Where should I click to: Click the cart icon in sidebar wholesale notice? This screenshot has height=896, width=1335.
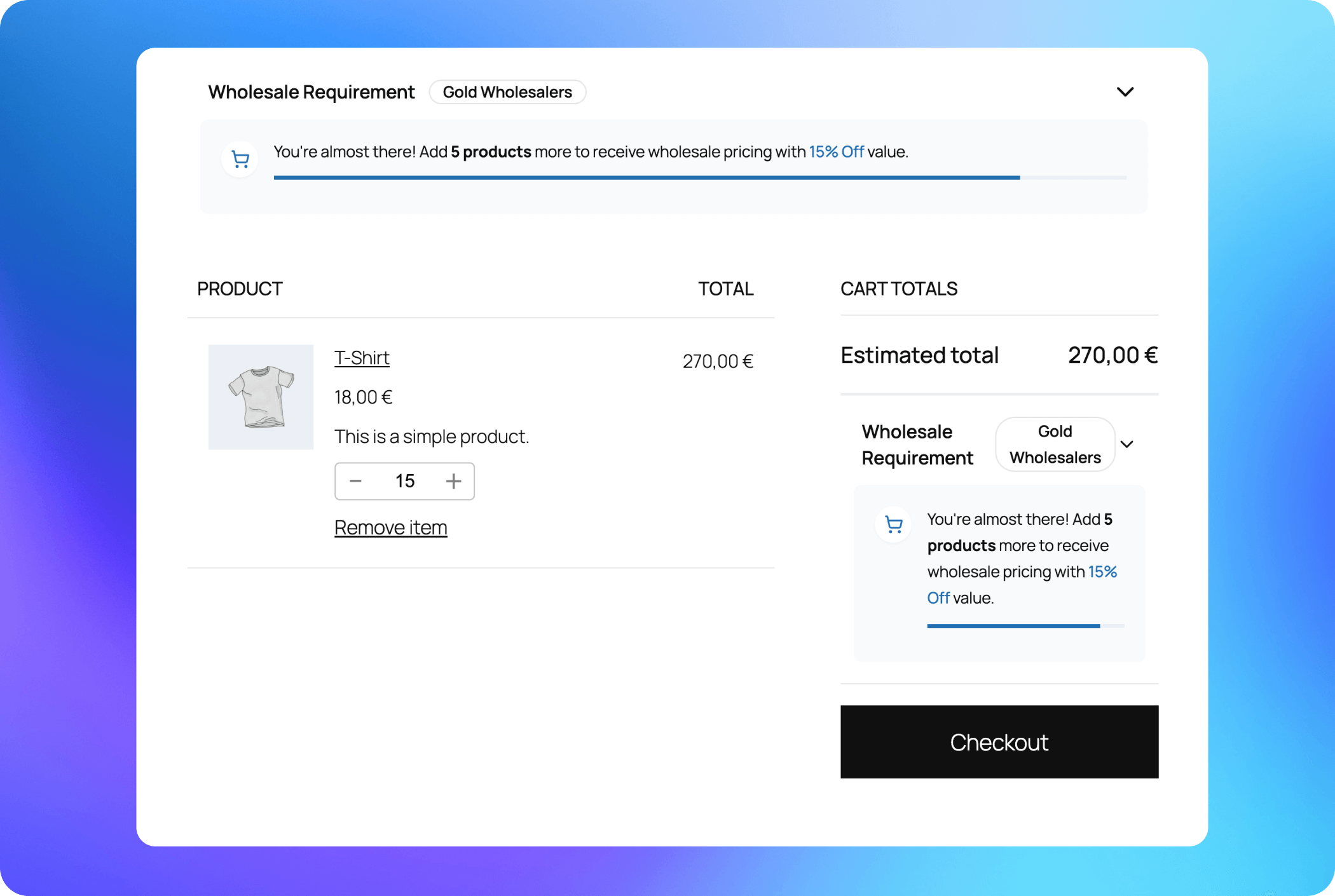[893, 525]
